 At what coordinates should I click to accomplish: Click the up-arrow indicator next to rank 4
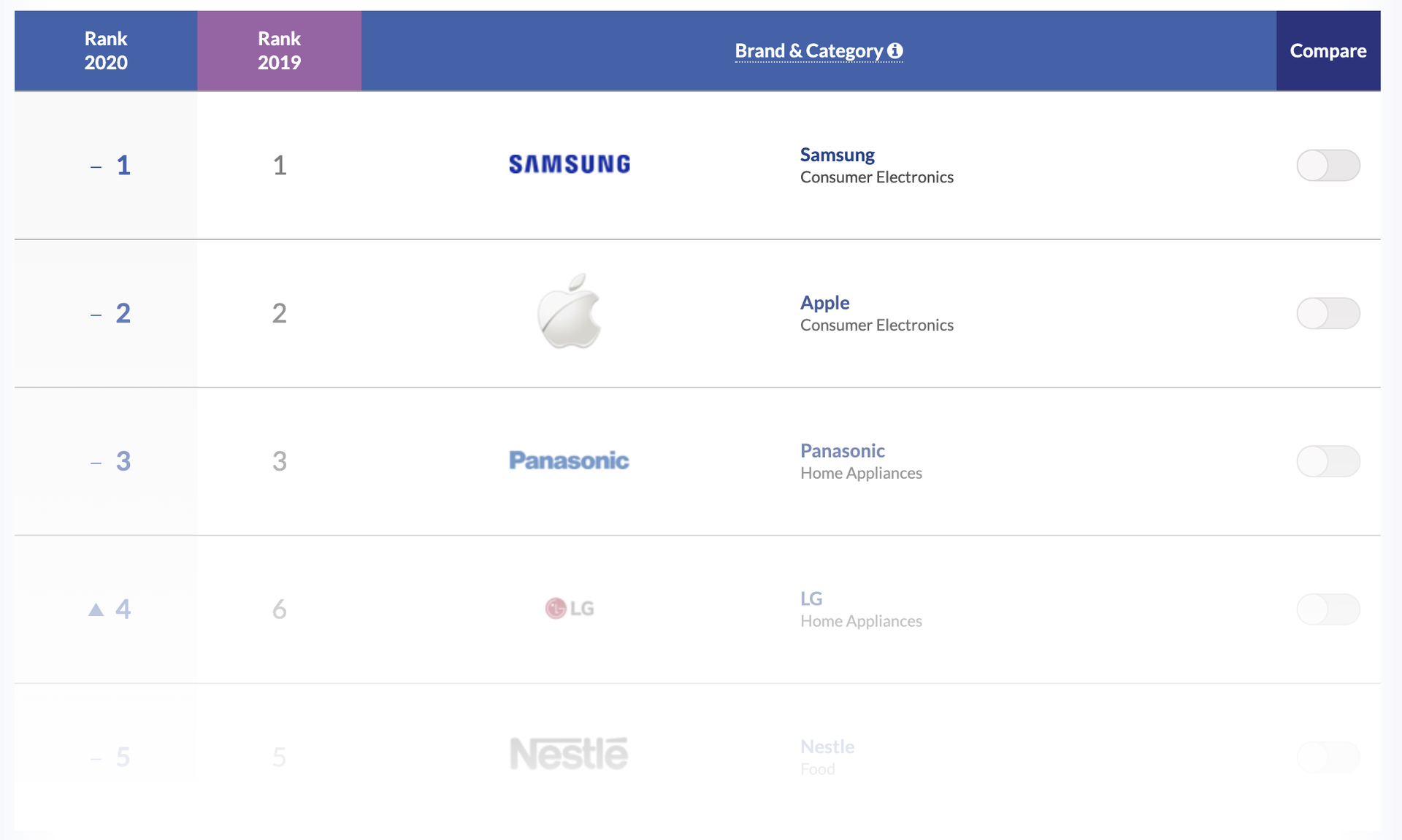click(x=96, y=609)
